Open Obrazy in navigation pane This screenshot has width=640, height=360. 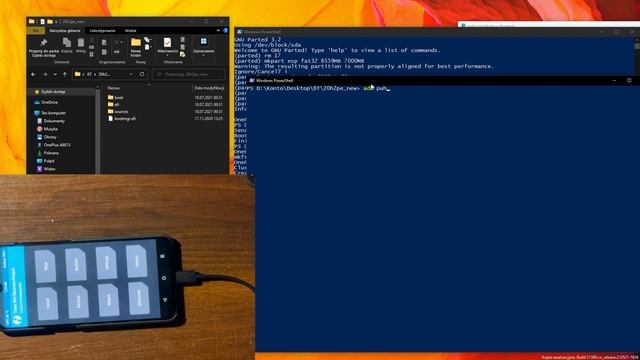click(50, 137)
